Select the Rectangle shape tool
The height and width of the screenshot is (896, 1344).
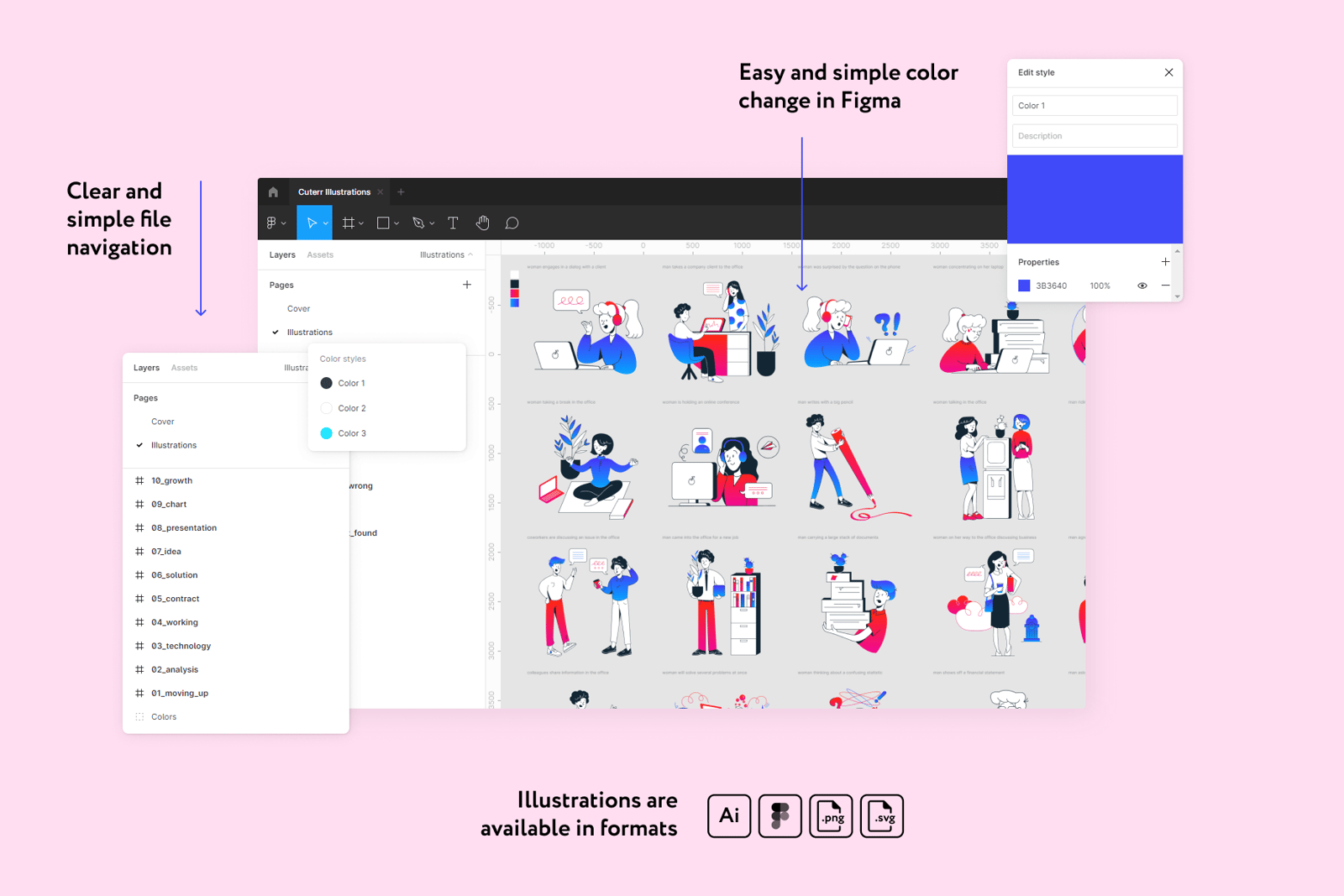tap(383, 223)
